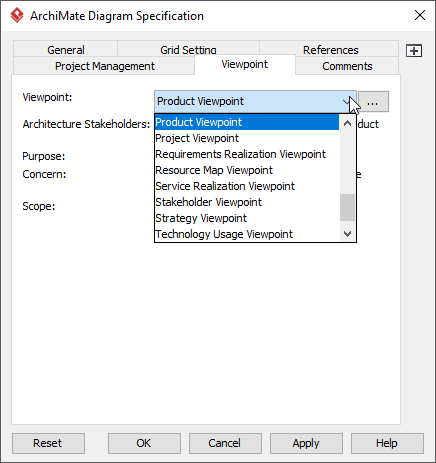436x463 pixels.
Task: Collapse the Viewpoint combo box arrow
Action: coord(347,101)
